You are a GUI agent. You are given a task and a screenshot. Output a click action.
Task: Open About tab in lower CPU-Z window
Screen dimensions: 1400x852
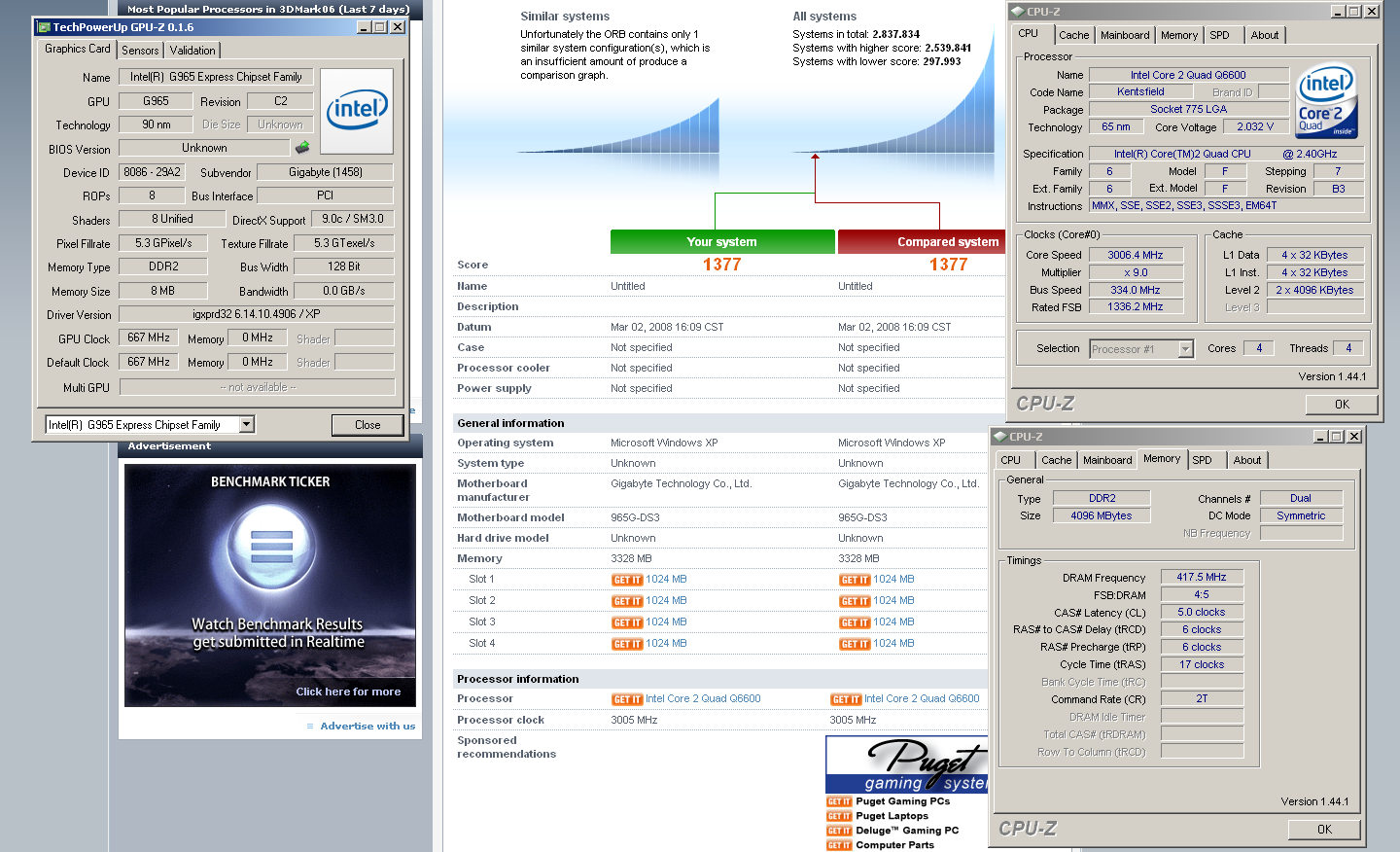click(x=1247, y=460)
